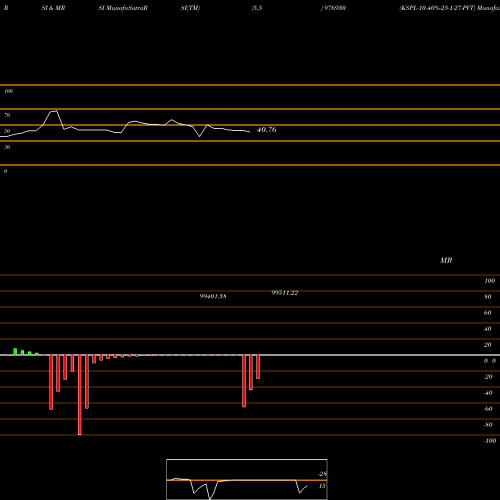Click the MR axis label 80

point(488,297)
